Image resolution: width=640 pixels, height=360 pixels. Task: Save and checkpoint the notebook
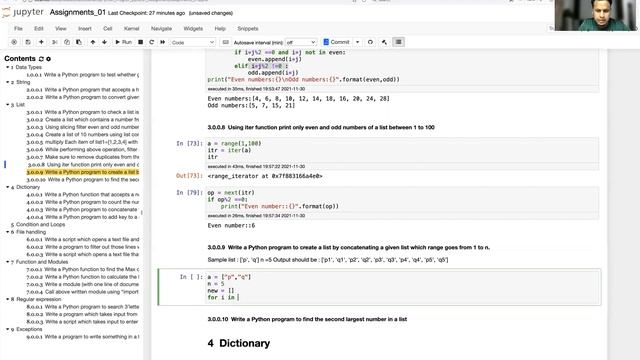pyautogui.click(x=28, y=42)
